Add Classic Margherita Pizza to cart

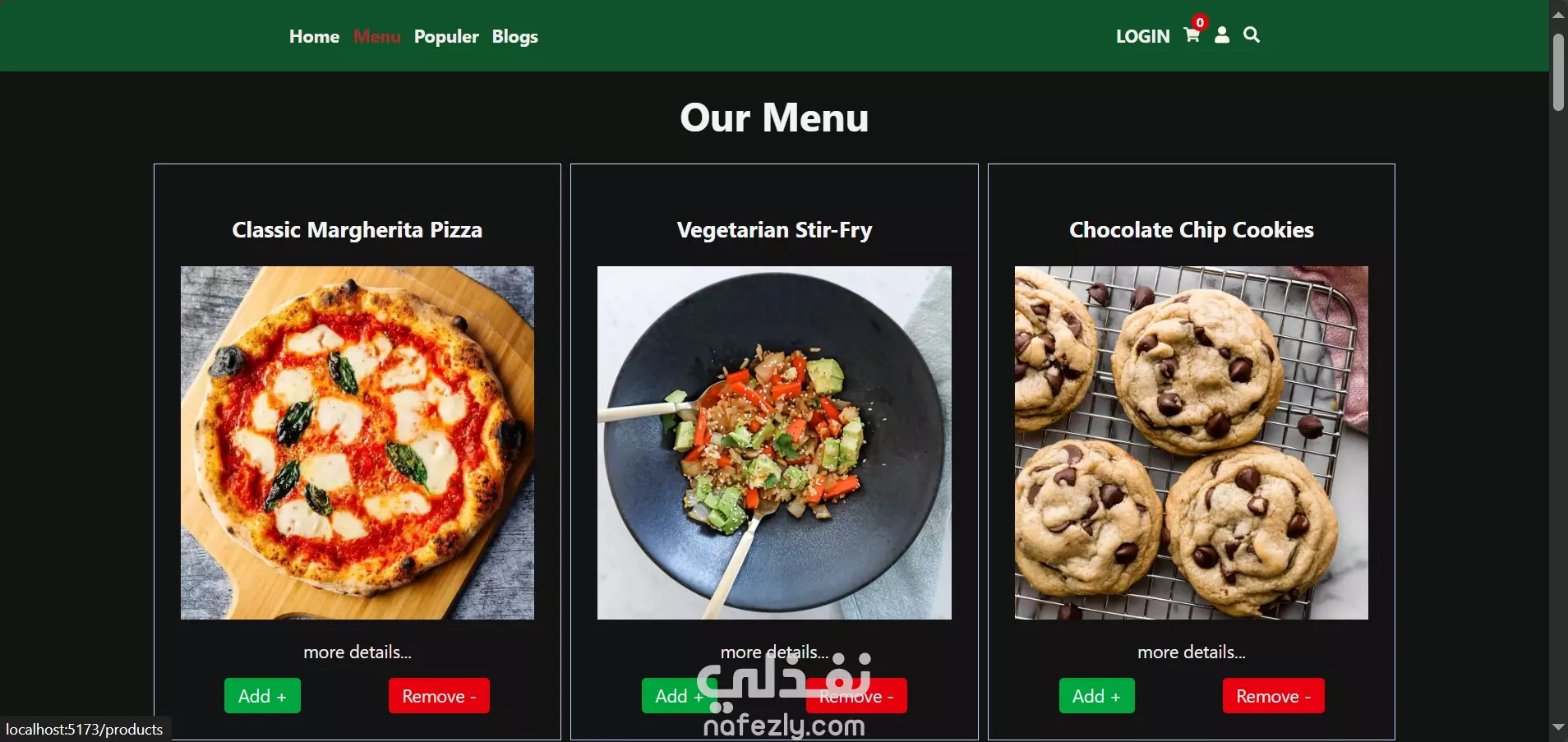click(x=262, y=696)
